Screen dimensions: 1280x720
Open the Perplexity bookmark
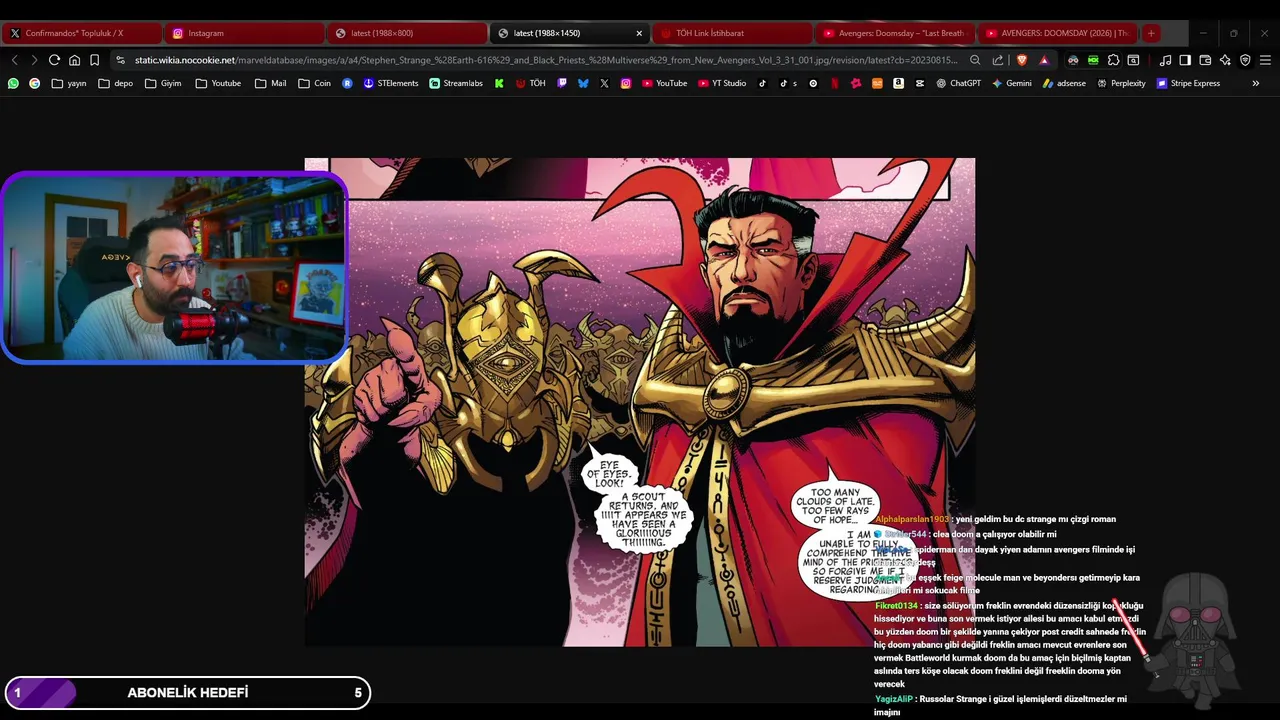click(x=1121, y=83)
